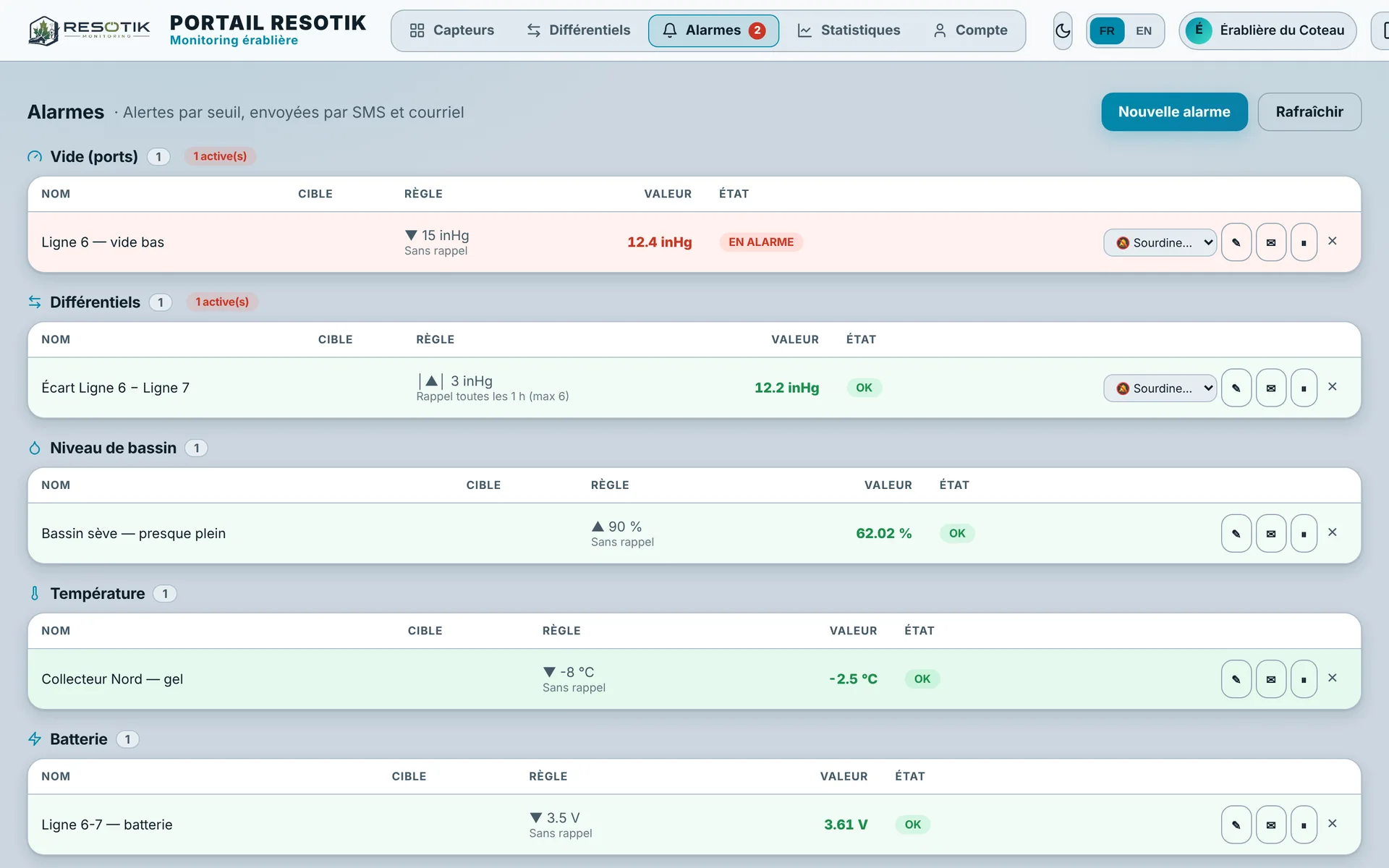The width and height of the screenshot is (1389, 868).
Task: Edit the 'Écart Ligne 6 – Ligne 7' alarm
Action: [x=1236, y=388]
